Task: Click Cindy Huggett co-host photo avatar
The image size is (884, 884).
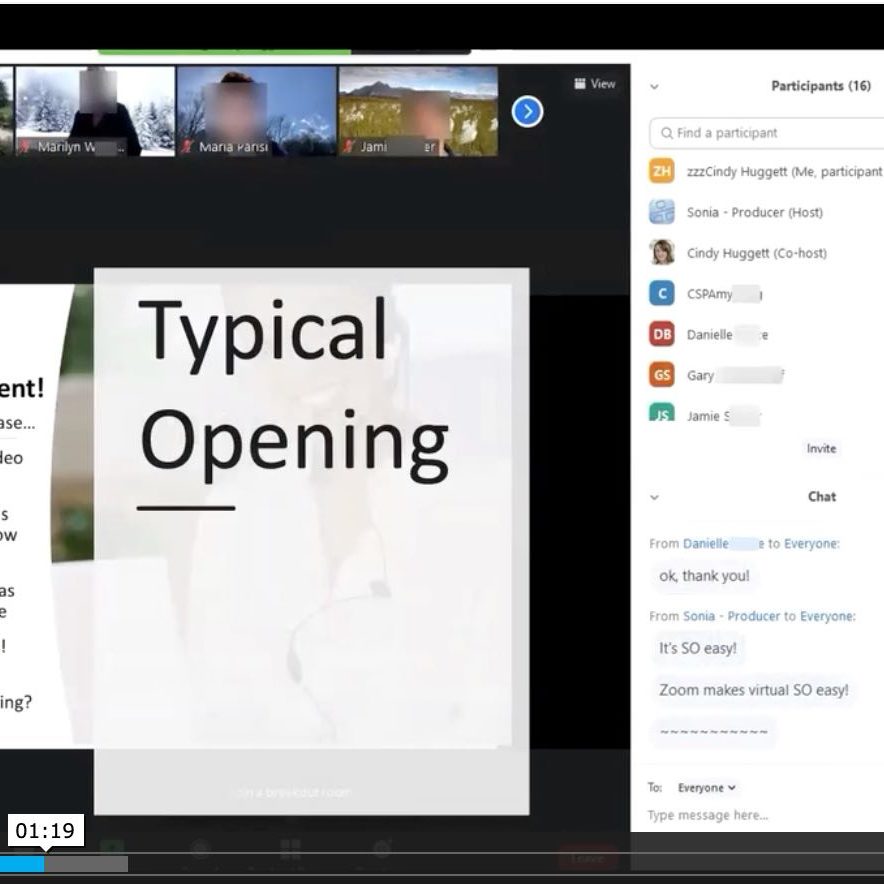Action: click(x=661, y=253)
